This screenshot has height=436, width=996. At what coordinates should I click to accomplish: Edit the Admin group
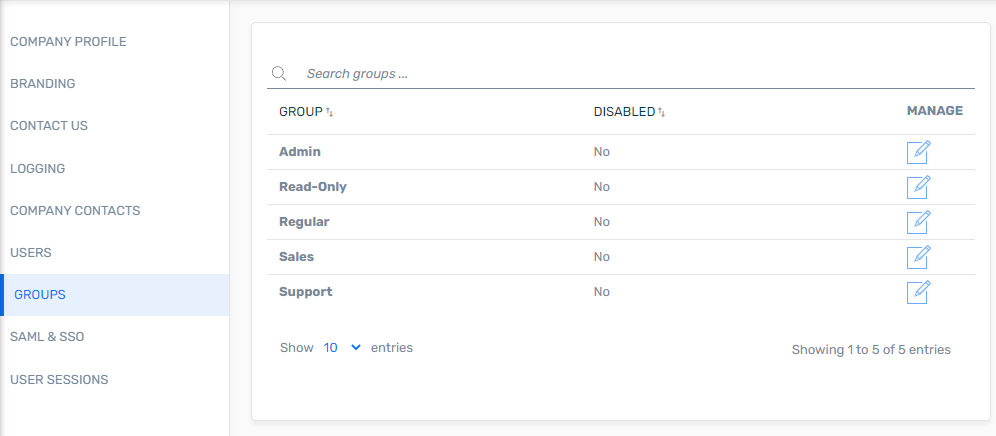point(919,153)
